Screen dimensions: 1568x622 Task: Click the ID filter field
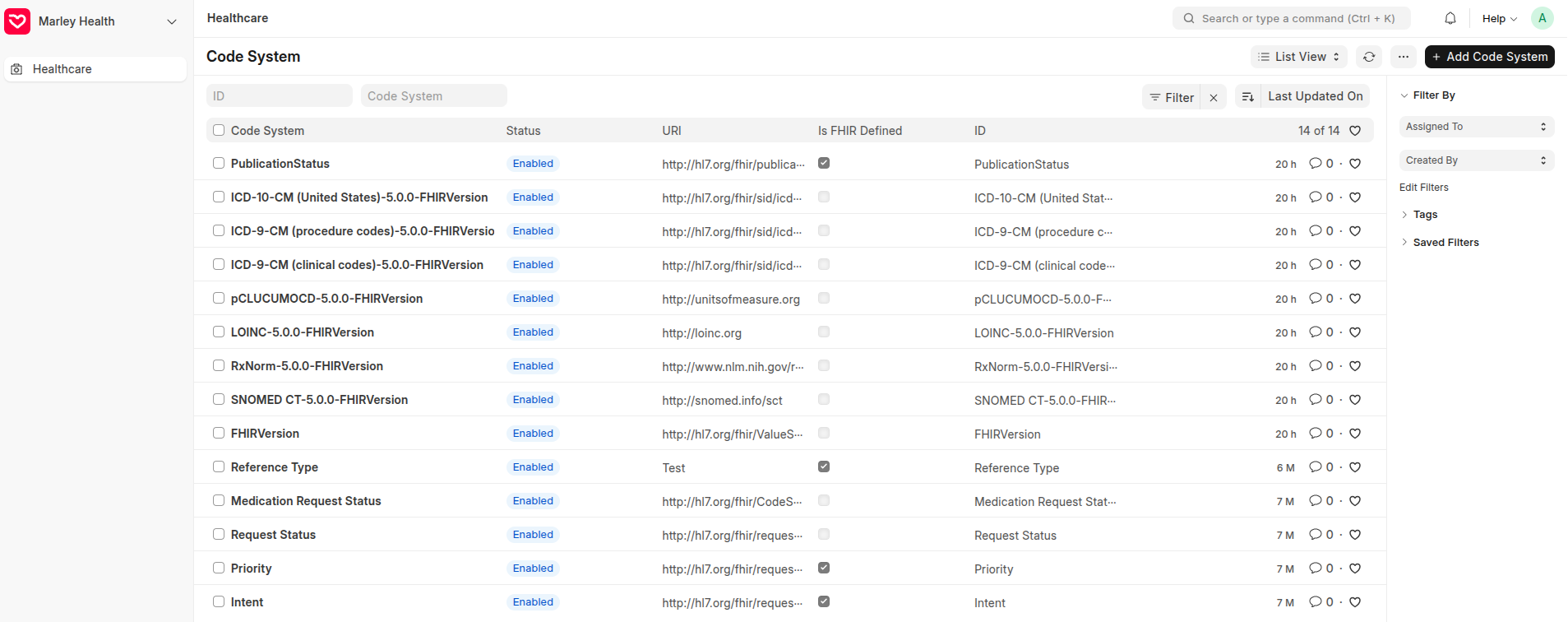coord(280,95)
